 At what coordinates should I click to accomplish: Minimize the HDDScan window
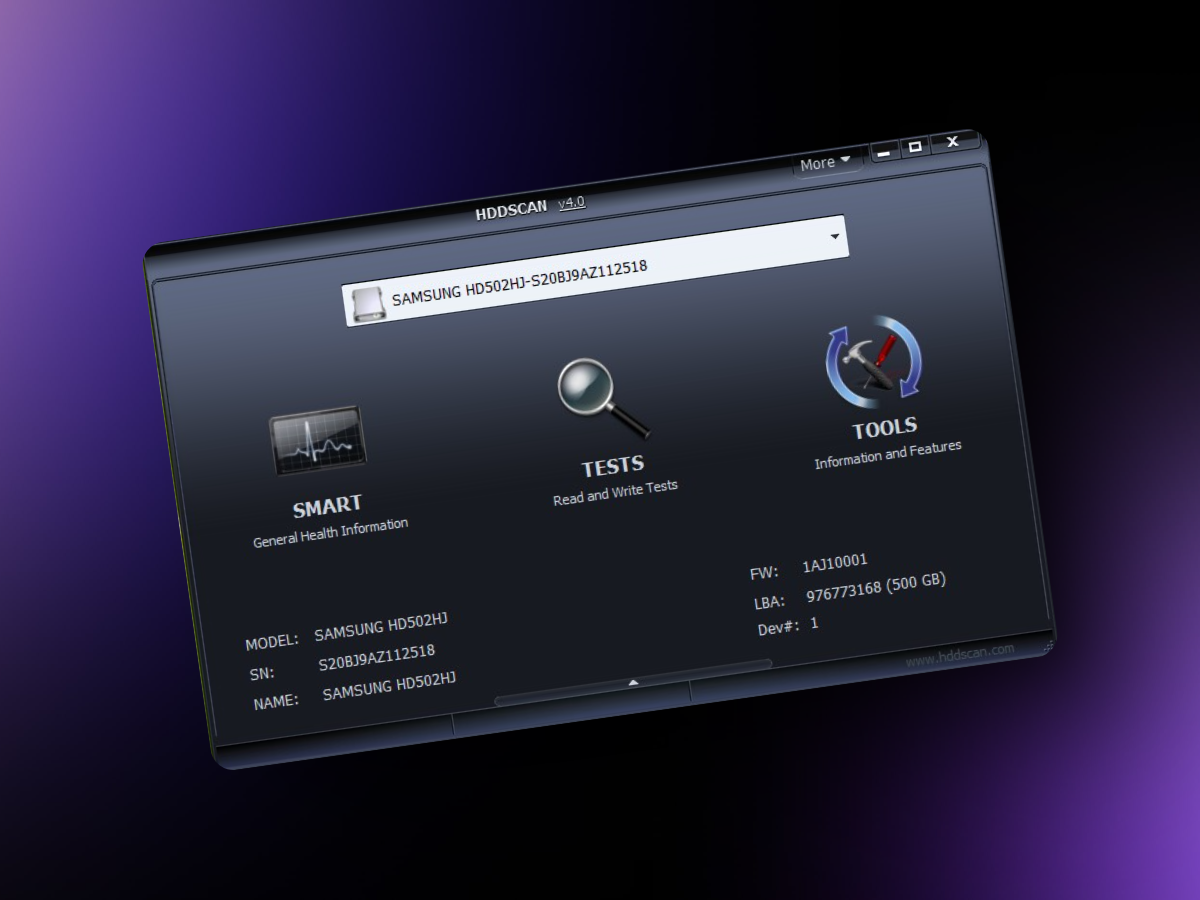(x=882, y=151)
